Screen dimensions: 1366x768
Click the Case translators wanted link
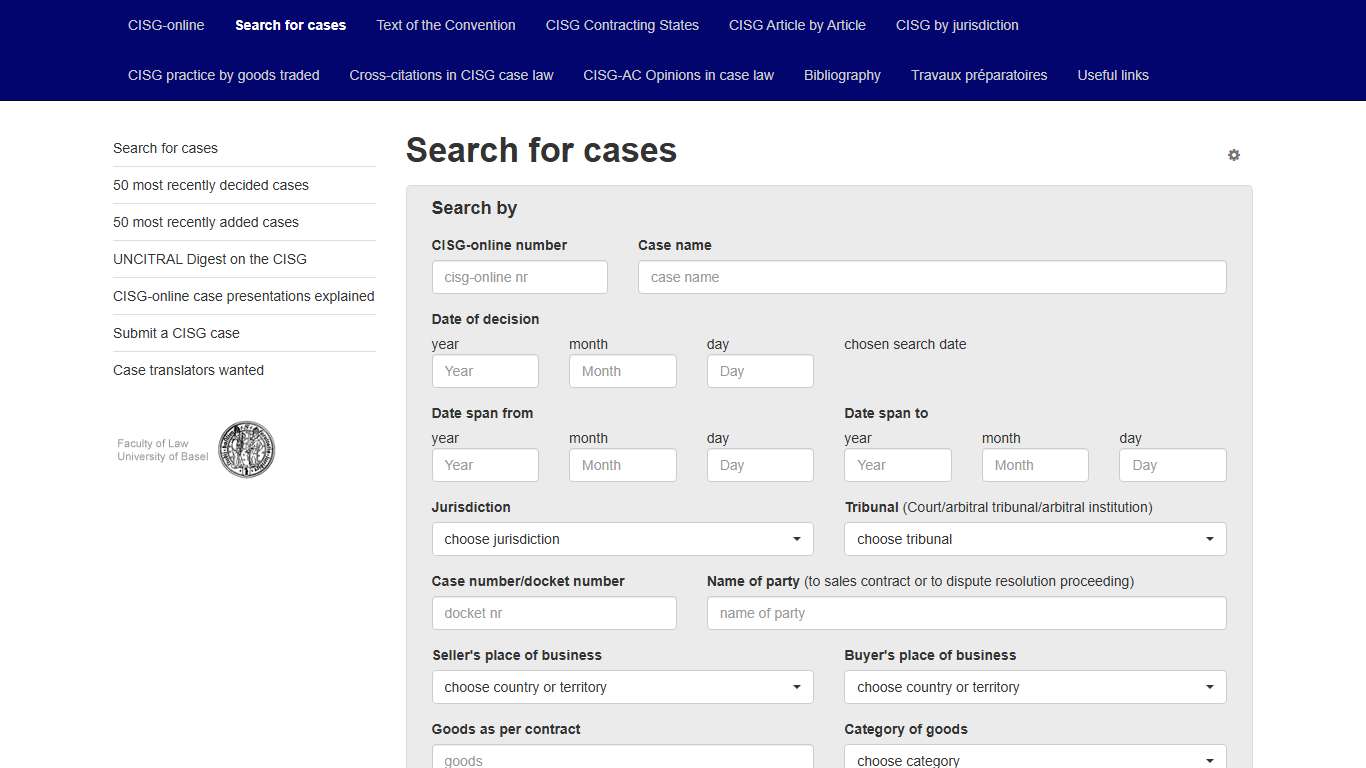pos(188,370)
